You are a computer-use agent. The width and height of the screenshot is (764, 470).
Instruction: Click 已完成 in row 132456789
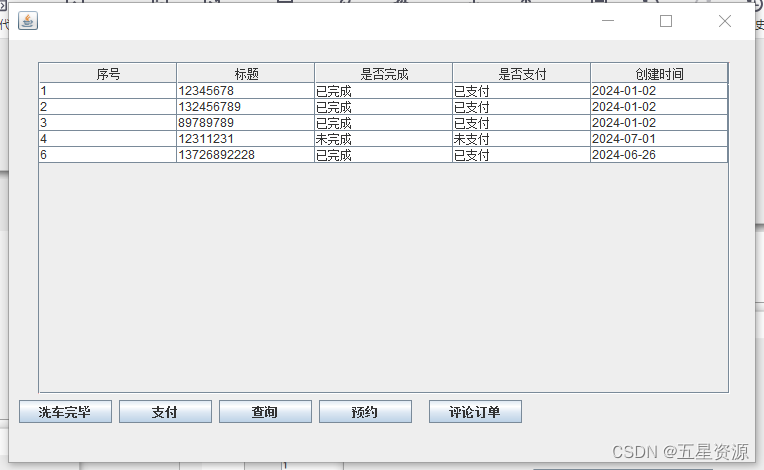[383, 107]
